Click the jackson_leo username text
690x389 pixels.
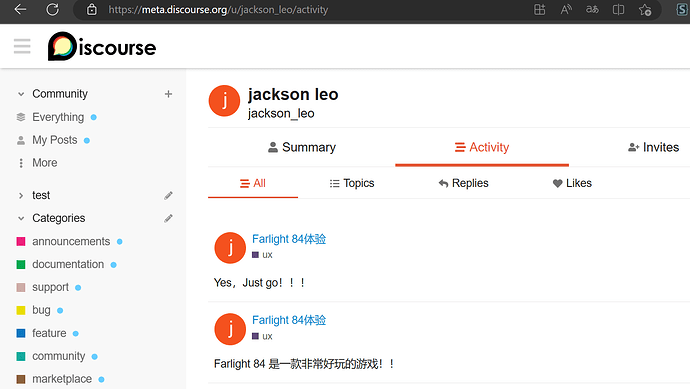281,114
